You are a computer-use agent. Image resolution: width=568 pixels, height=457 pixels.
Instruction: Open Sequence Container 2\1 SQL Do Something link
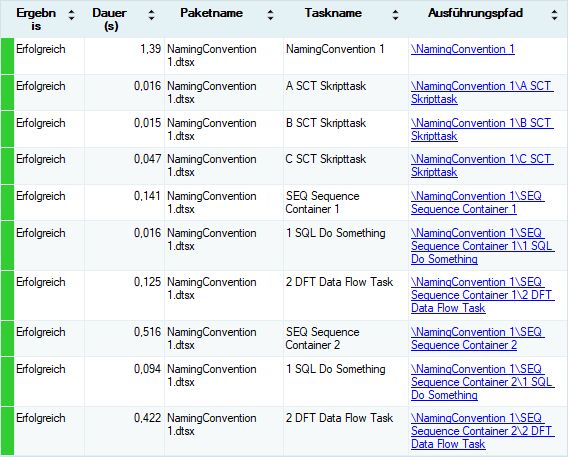point(483,382)
